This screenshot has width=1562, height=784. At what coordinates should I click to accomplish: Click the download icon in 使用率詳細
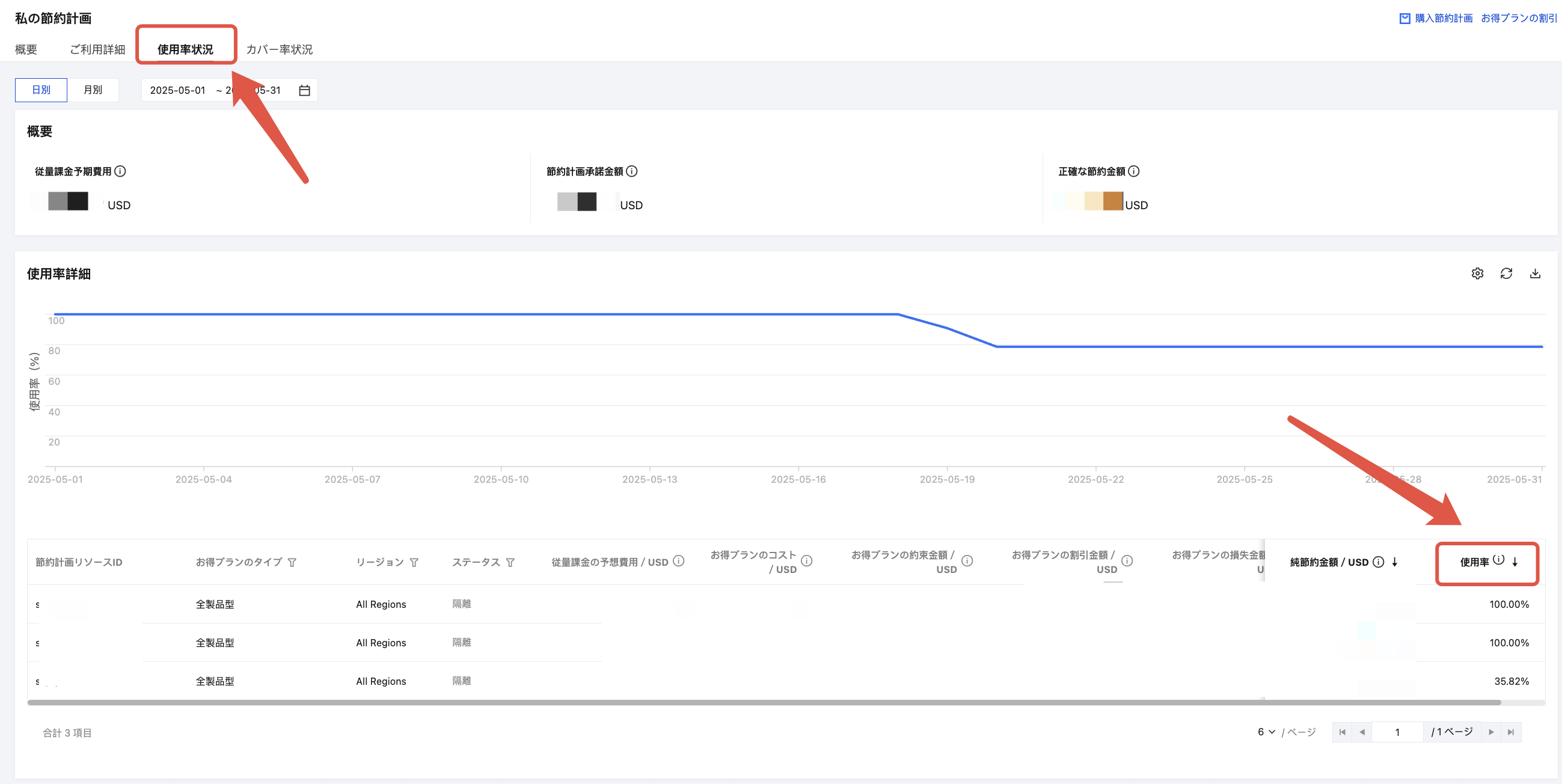(1535, 274)
